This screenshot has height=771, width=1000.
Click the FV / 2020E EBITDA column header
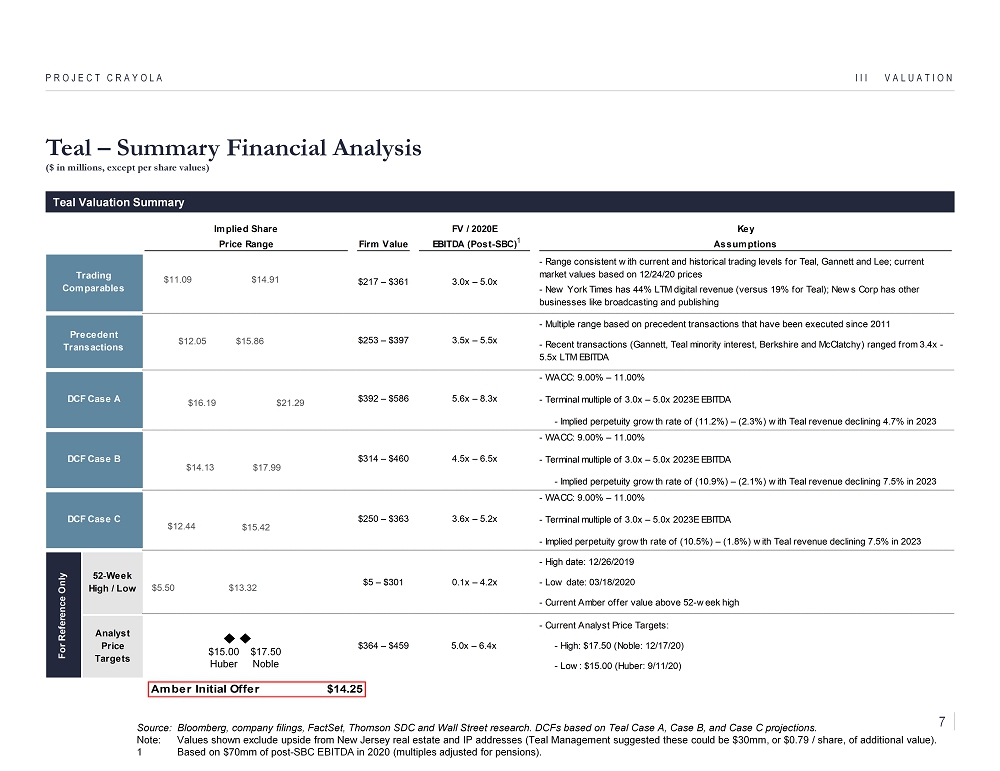[x=474, y=236]
